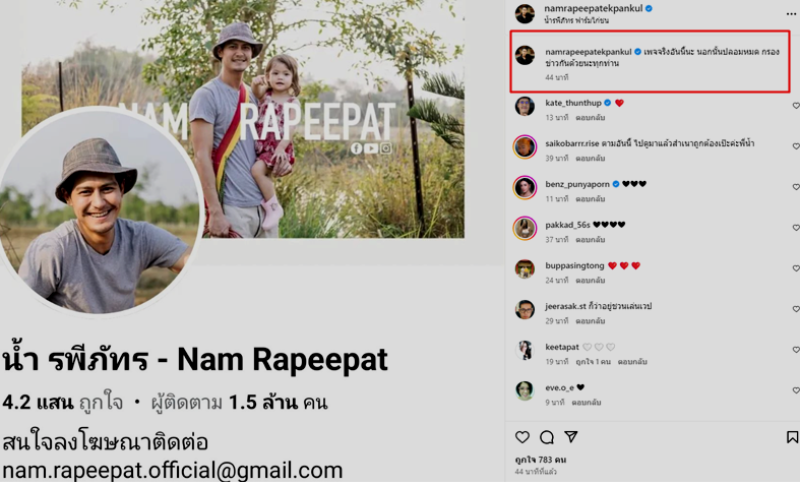Reply to jeerasak.st comment

[590, 321]
